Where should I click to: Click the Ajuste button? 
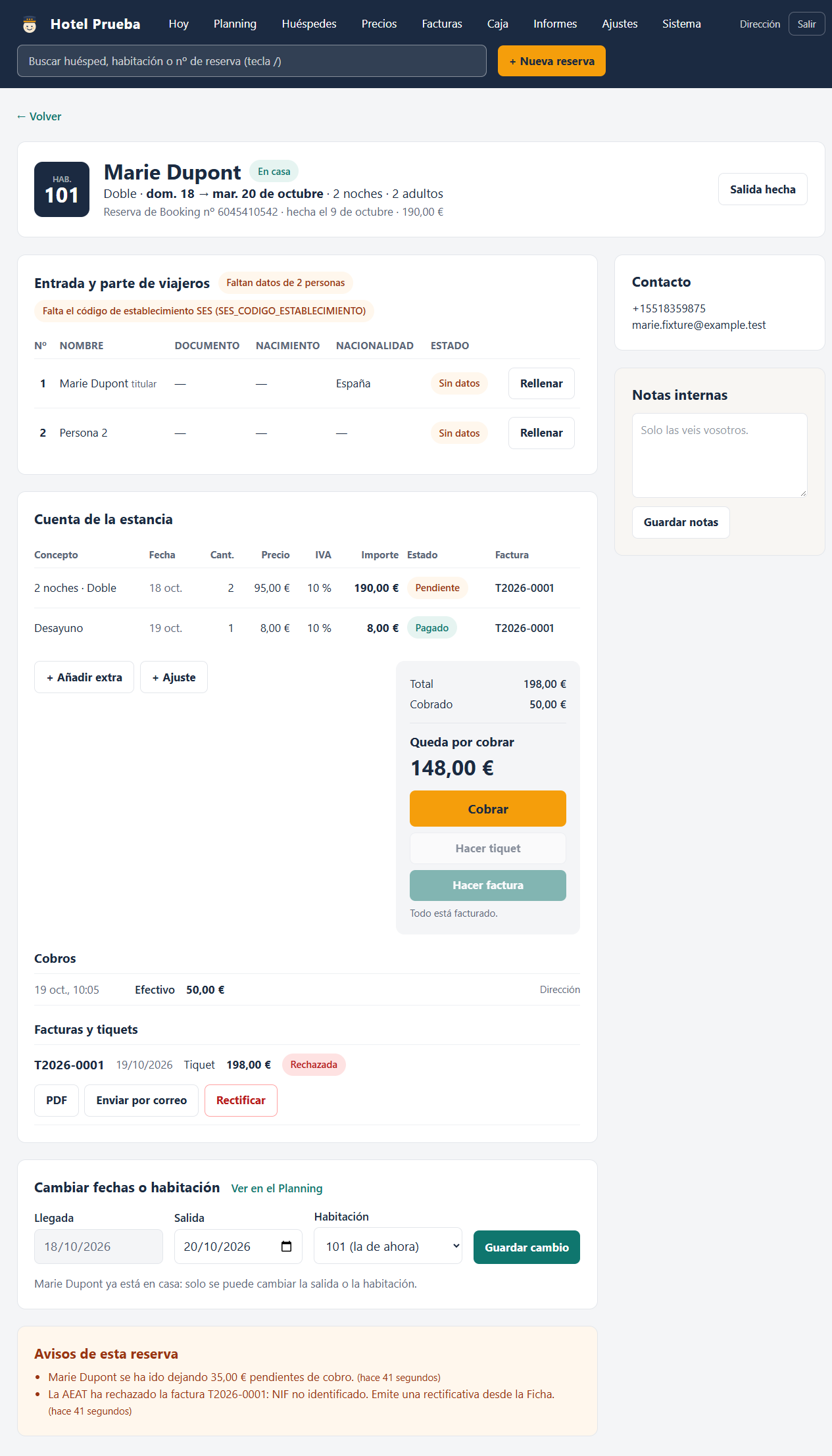coord(174,677)
